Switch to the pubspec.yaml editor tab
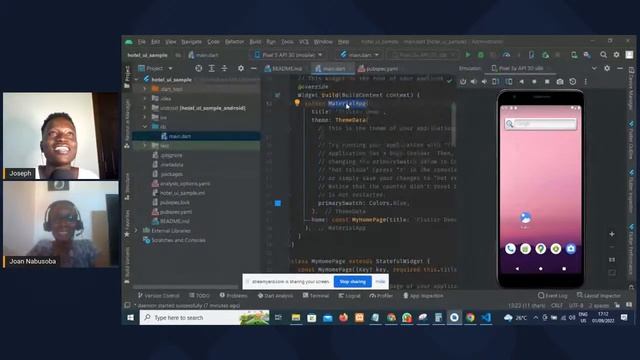This screenshot has width=640, height=360. [378, 69]
